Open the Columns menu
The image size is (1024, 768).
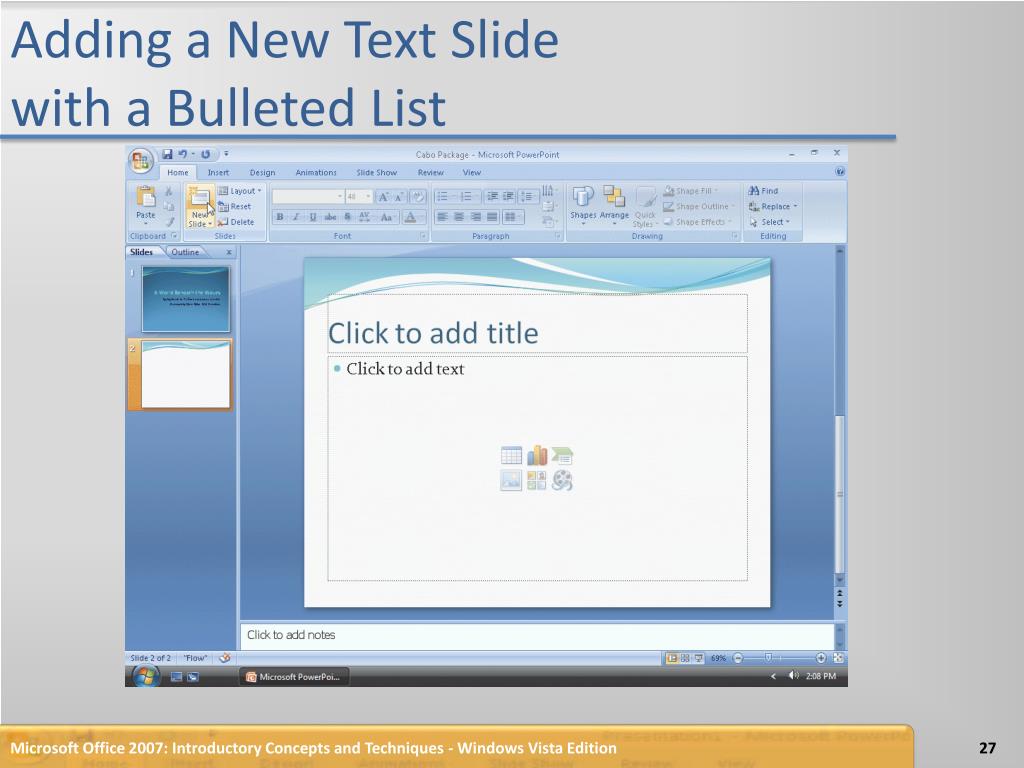pyautogui.click(x=513, y=217)
